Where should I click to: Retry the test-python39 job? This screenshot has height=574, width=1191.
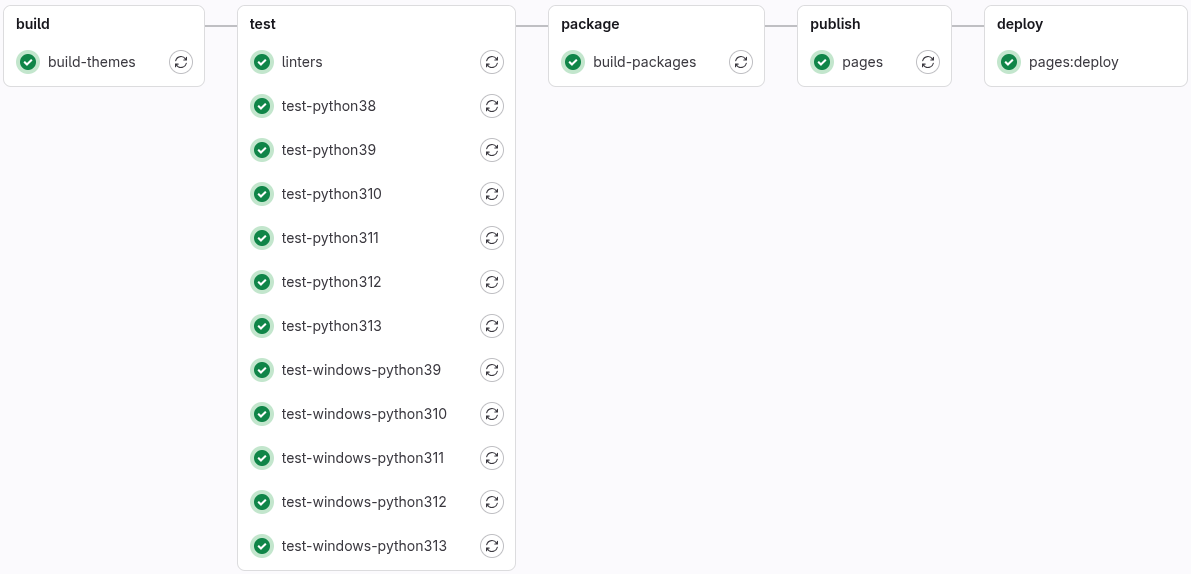coord(492,150)
